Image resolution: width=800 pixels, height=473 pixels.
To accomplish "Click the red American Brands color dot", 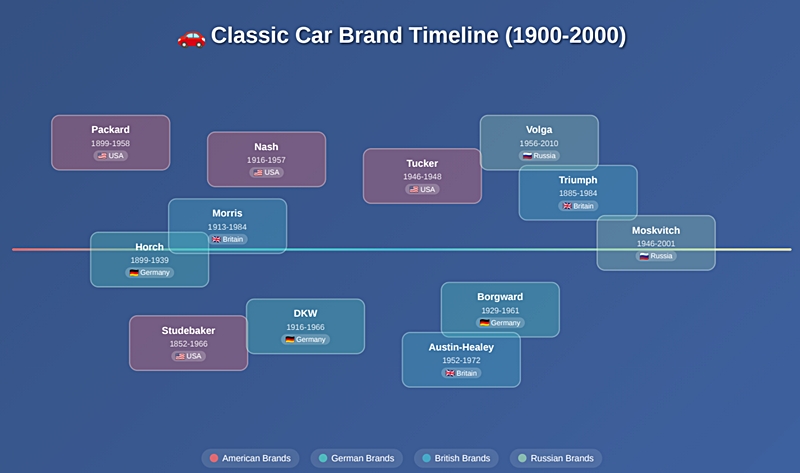I will point(214,458).
